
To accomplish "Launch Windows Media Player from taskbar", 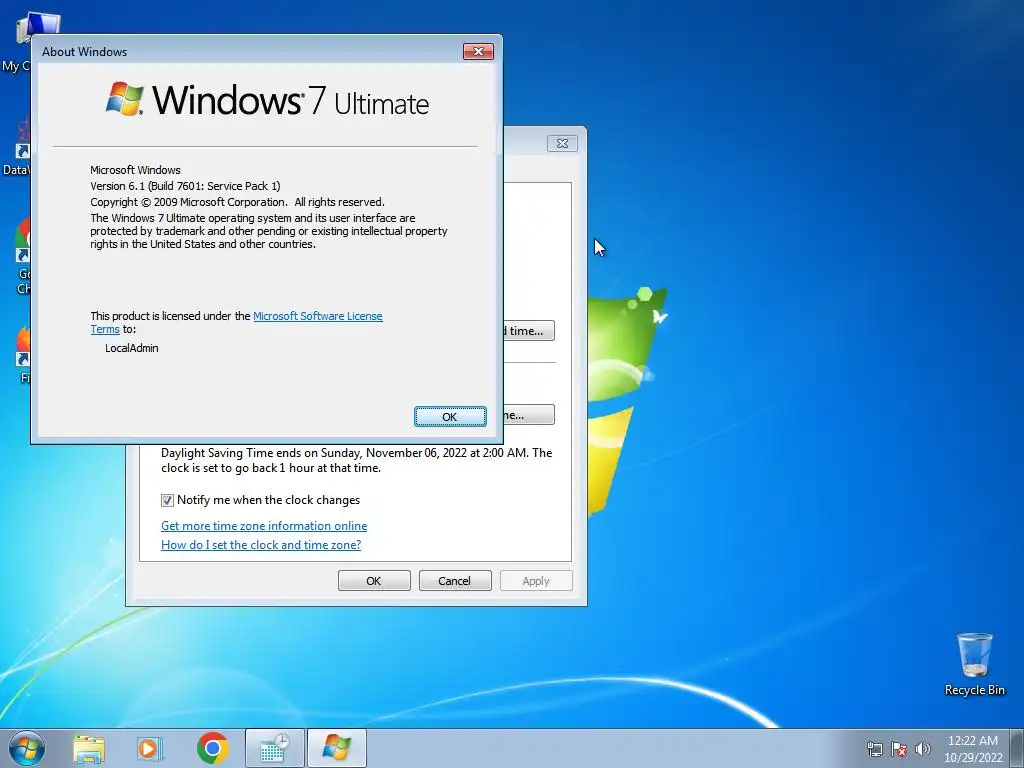I will pos(149,748).
